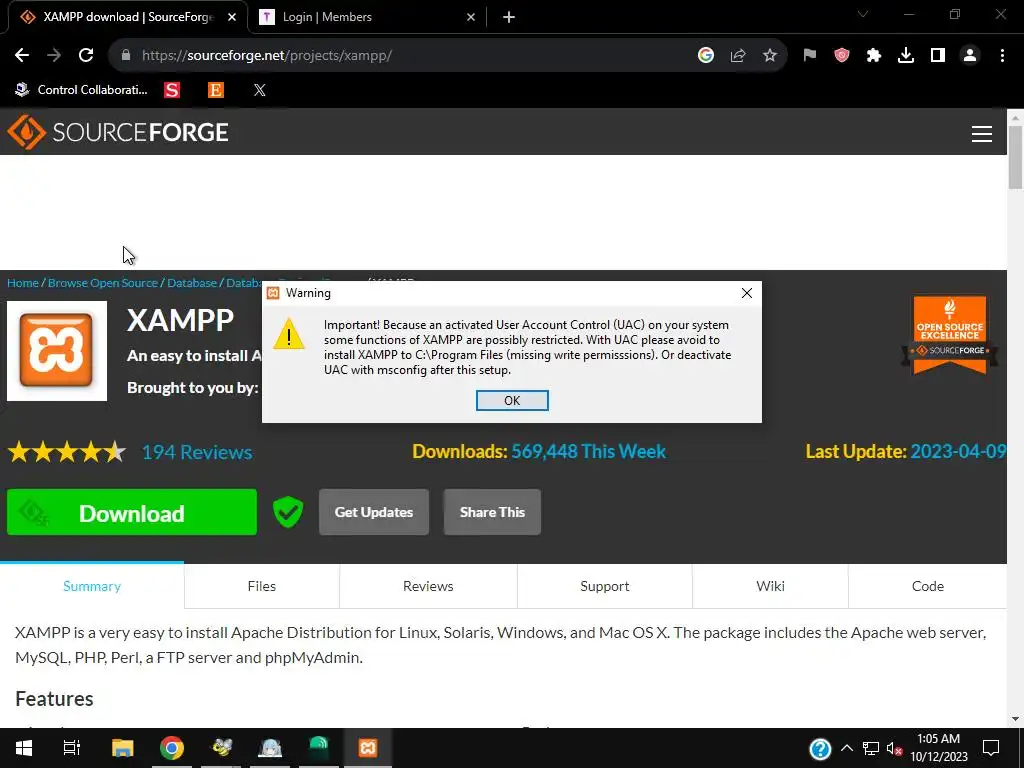Click the Open Source Excellence badge
Image resolution: width=1024 pixels, height=768 pixels.
[x=950, y=336]
